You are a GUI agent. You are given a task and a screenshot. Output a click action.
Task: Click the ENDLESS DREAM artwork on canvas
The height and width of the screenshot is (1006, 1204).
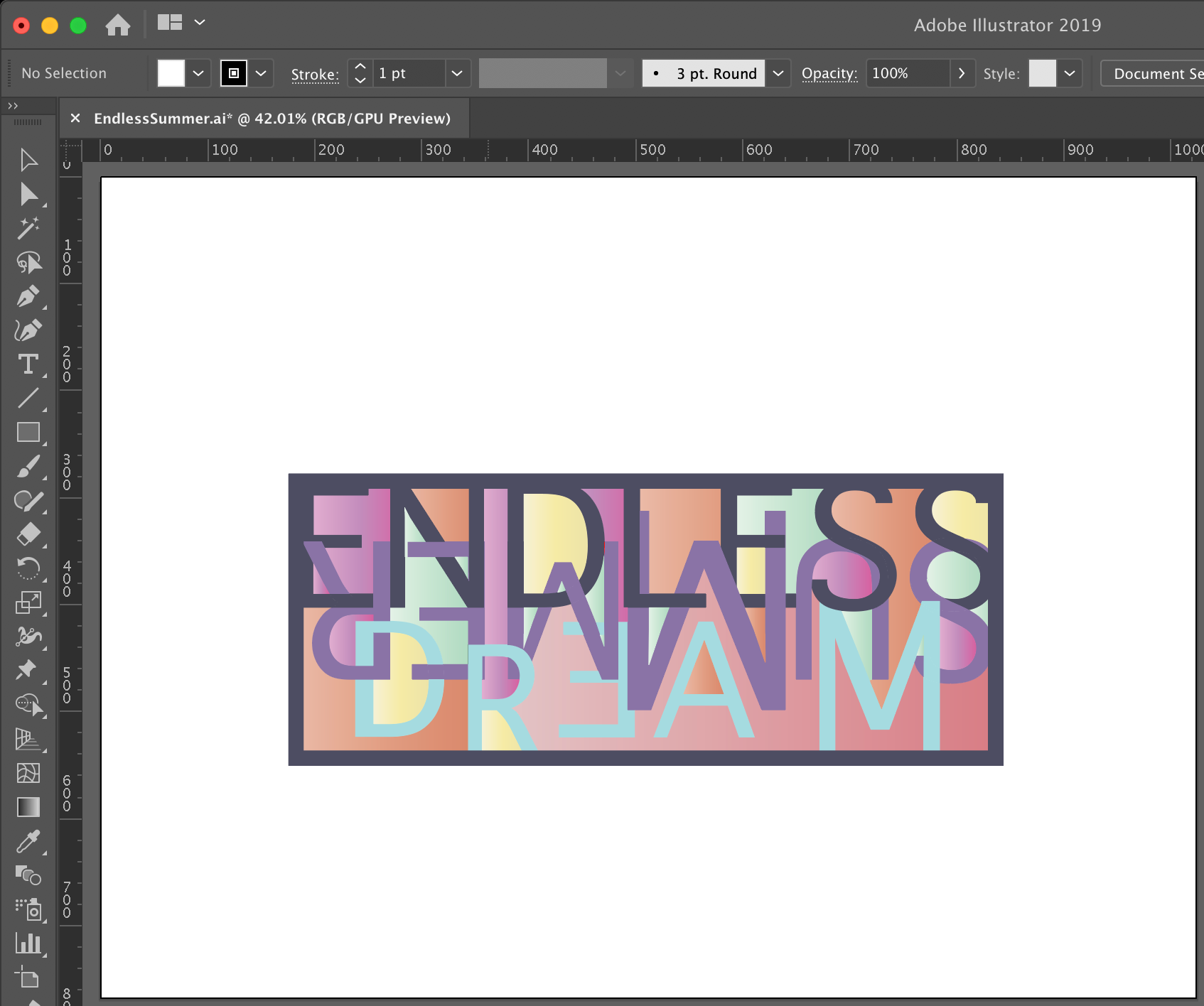pyautogui.click(x=645, y=619)
